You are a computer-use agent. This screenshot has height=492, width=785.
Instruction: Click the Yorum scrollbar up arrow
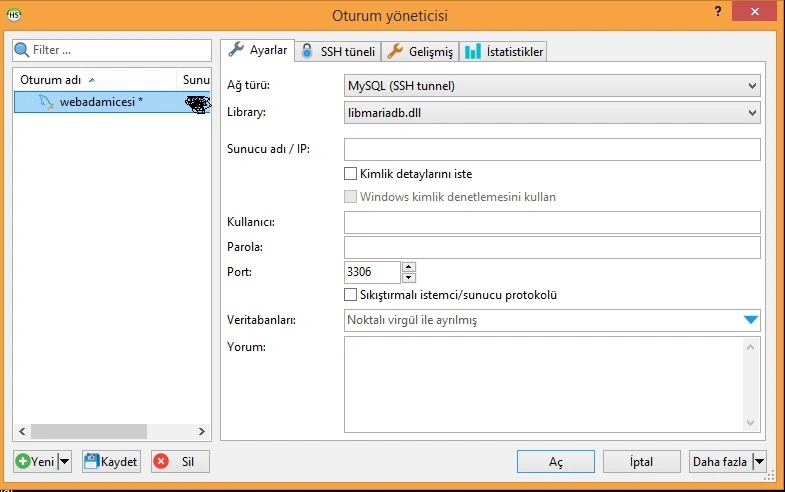[x=750, y=347]
